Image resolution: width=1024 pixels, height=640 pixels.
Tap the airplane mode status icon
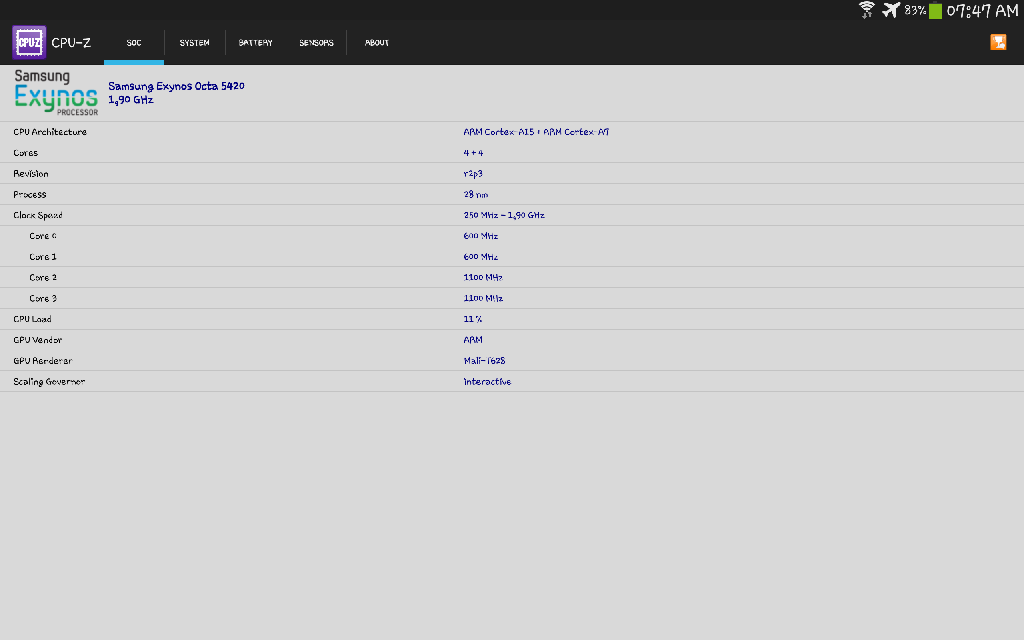click(890, 10)
